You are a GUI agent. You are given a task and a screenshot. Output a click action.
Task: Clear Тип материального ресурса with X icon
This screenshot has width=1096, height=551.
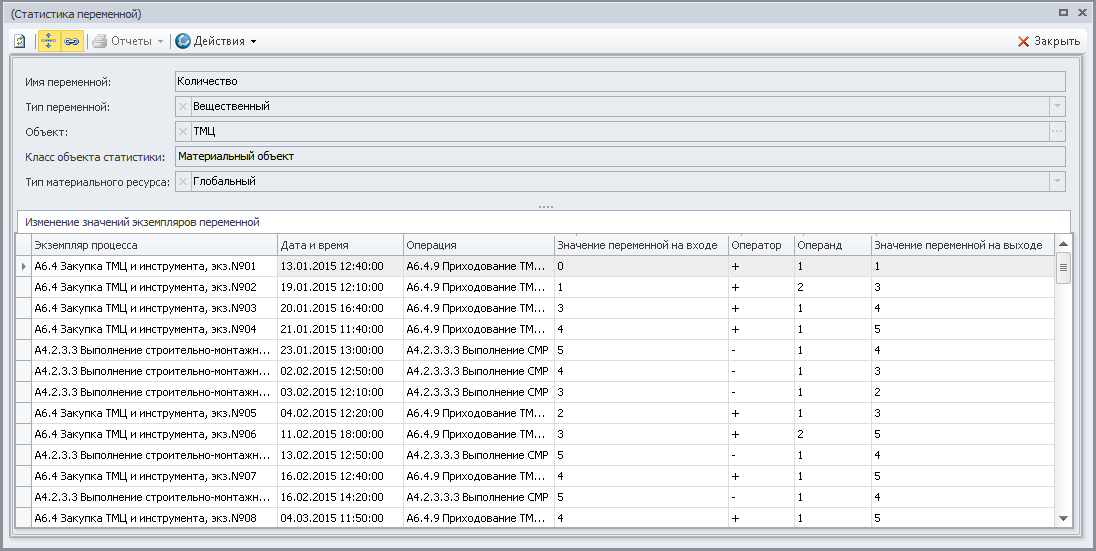[x=182, y=181]
